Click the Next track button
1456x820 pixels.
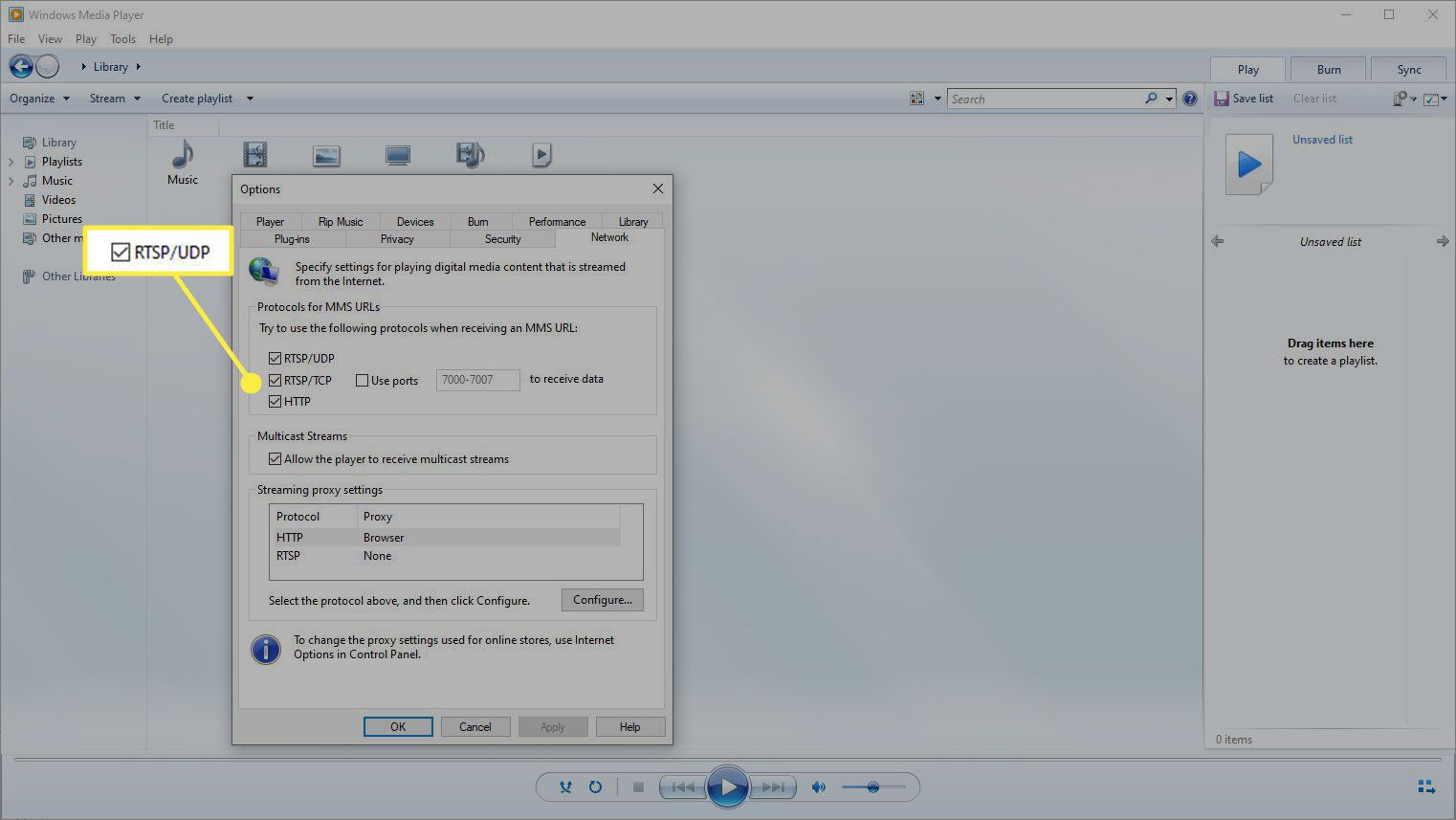pos(773,787)
